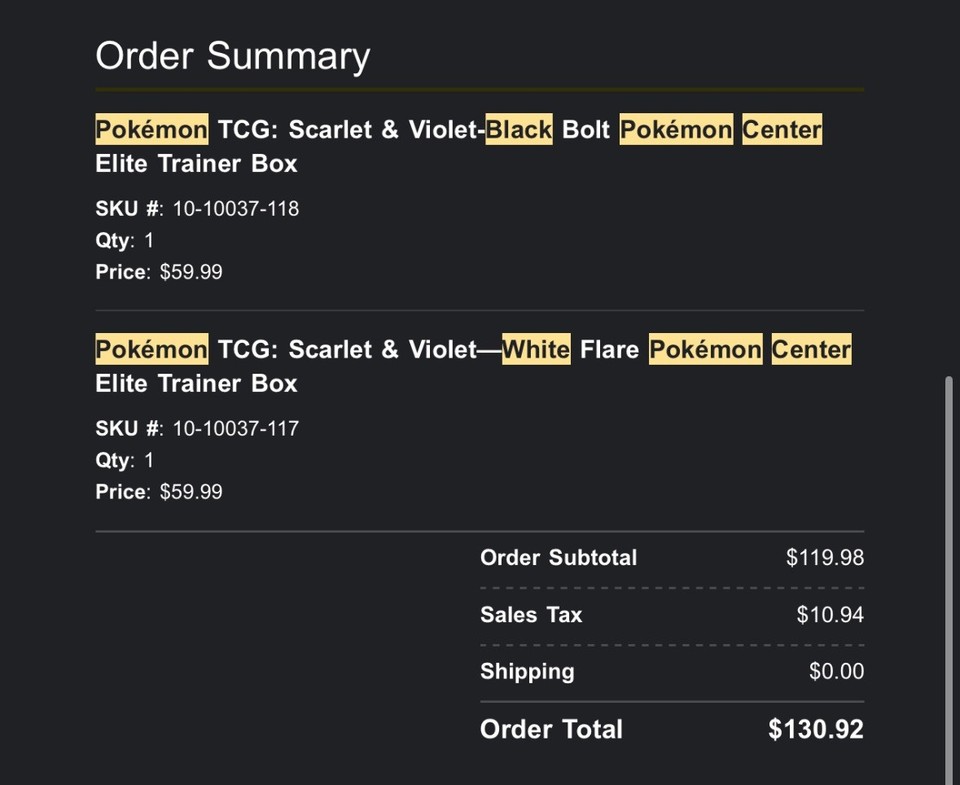960x785 pixels.
Task: Click the Sales Tax label
Action: [530, 615]
